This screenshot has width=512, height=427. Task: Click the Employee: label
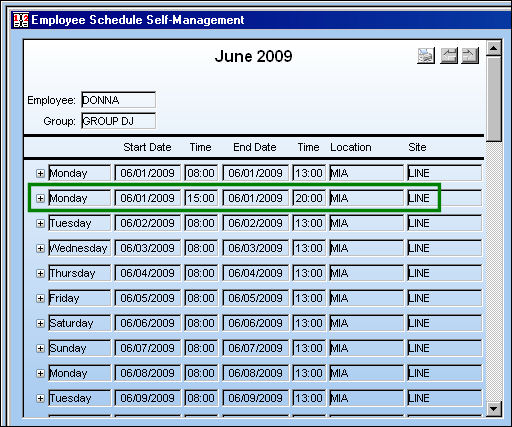coord(51,100)
